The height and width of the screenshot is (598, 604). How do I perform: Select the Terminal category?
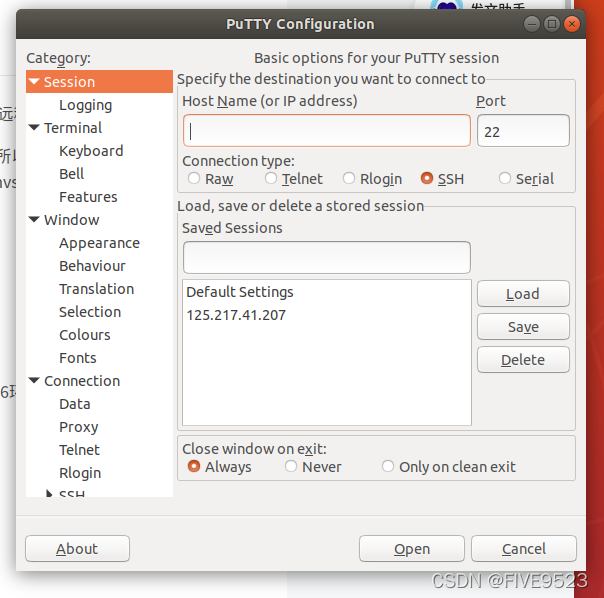(x=73, y=128)
